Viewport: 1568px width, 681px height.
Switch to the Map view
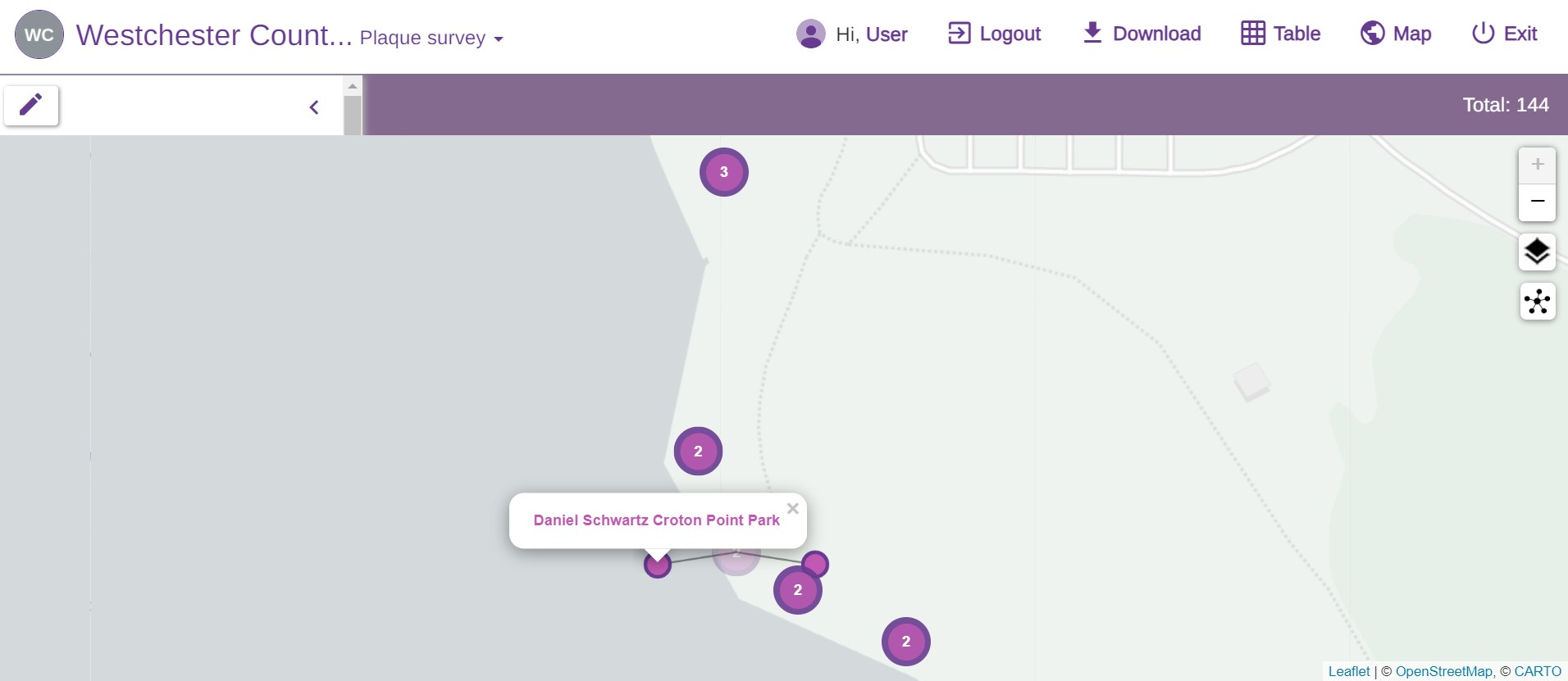1396,34
